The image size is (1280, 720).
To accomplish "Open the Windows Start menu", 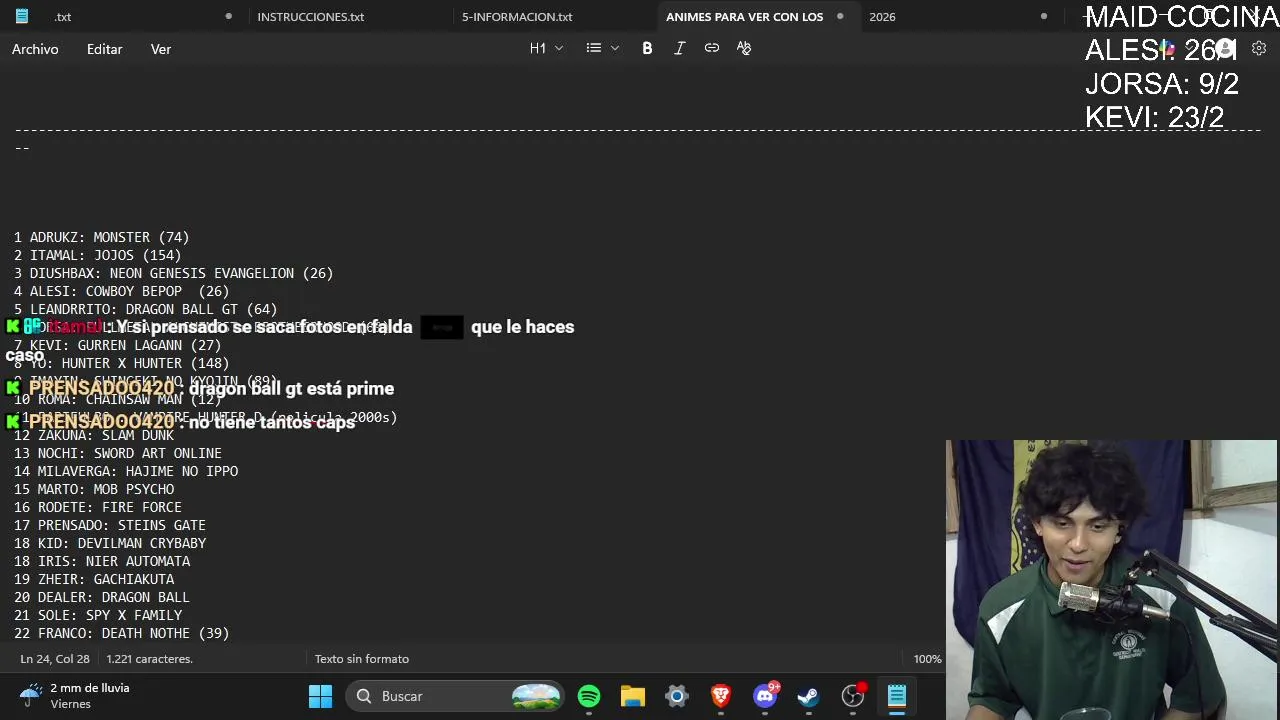I will click(x=320, y=696).
